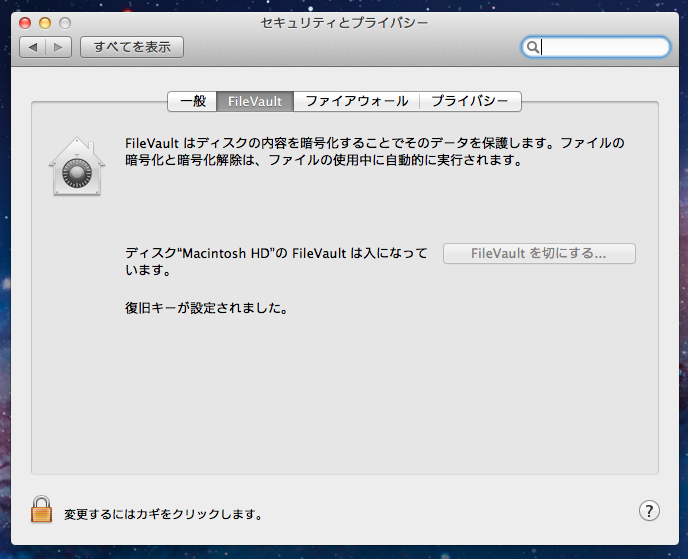
Task: Click the 復旧キーが設定されました。 text
Action: tap(207, 308)
